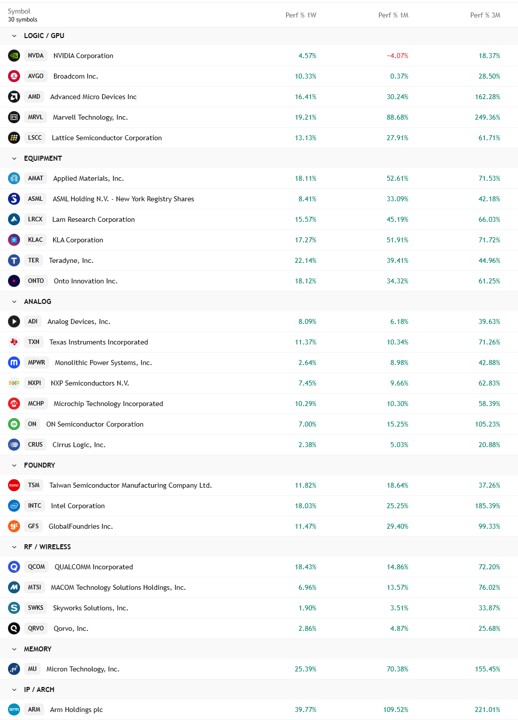The height and width of the screenshot is (720, 518).
Task: Open the MRVL ticker symbol
Action: coord(35,117)
